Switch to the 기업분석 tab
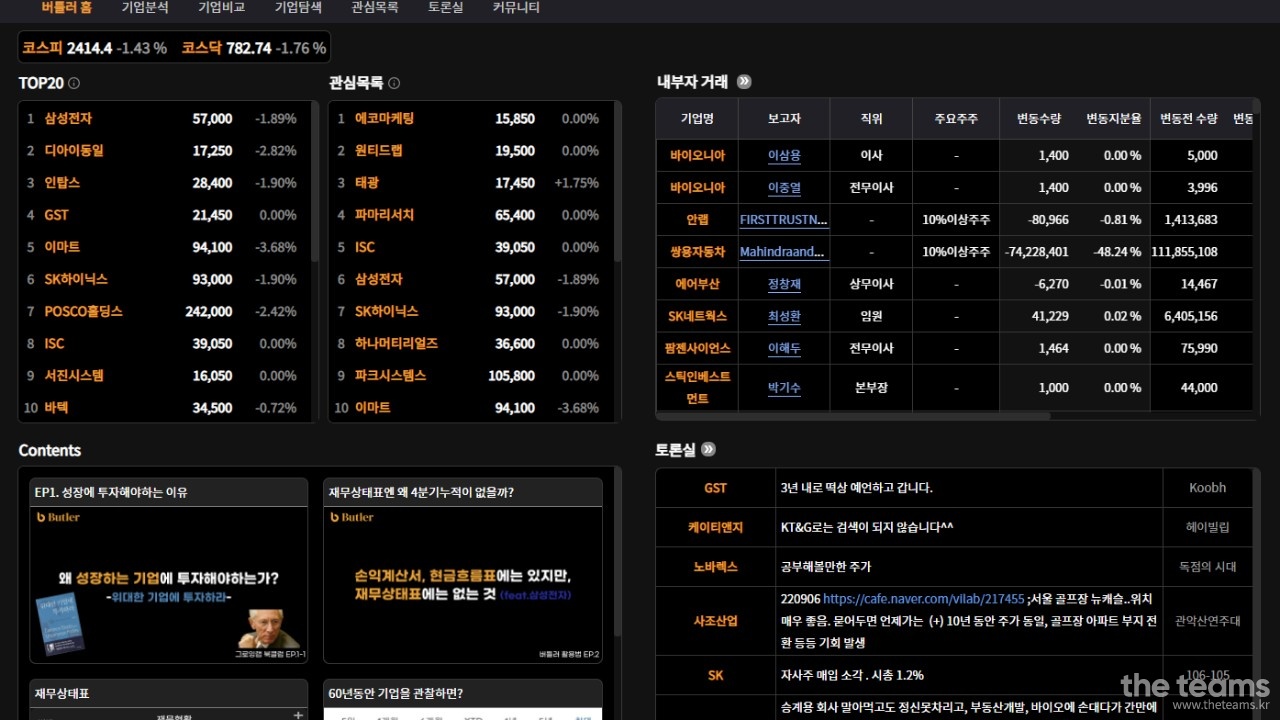The width and height of the screenshot is (1280, 720). (x=145, y=8)
